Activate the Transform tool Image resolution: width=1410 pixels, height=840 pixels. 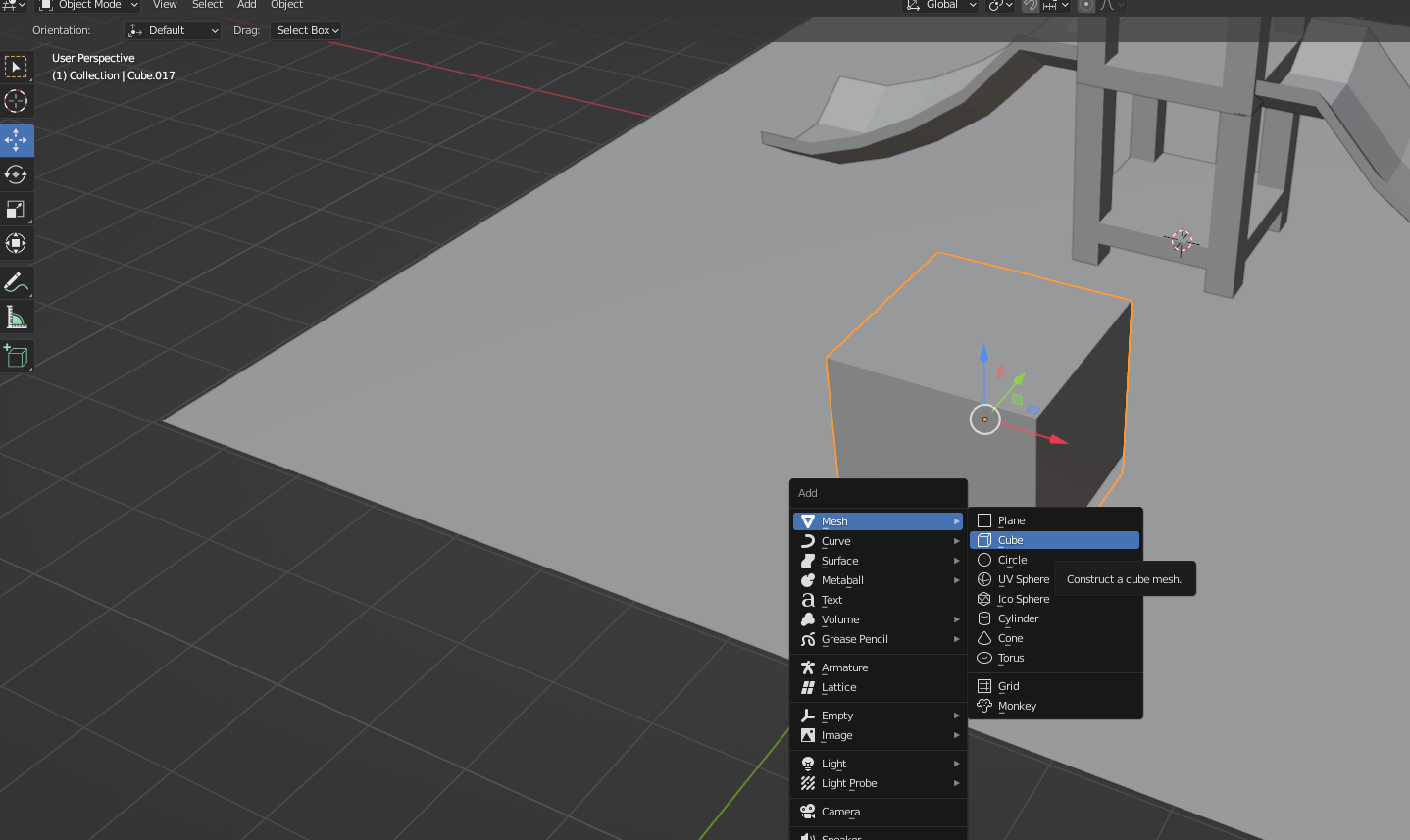(16, 243)
